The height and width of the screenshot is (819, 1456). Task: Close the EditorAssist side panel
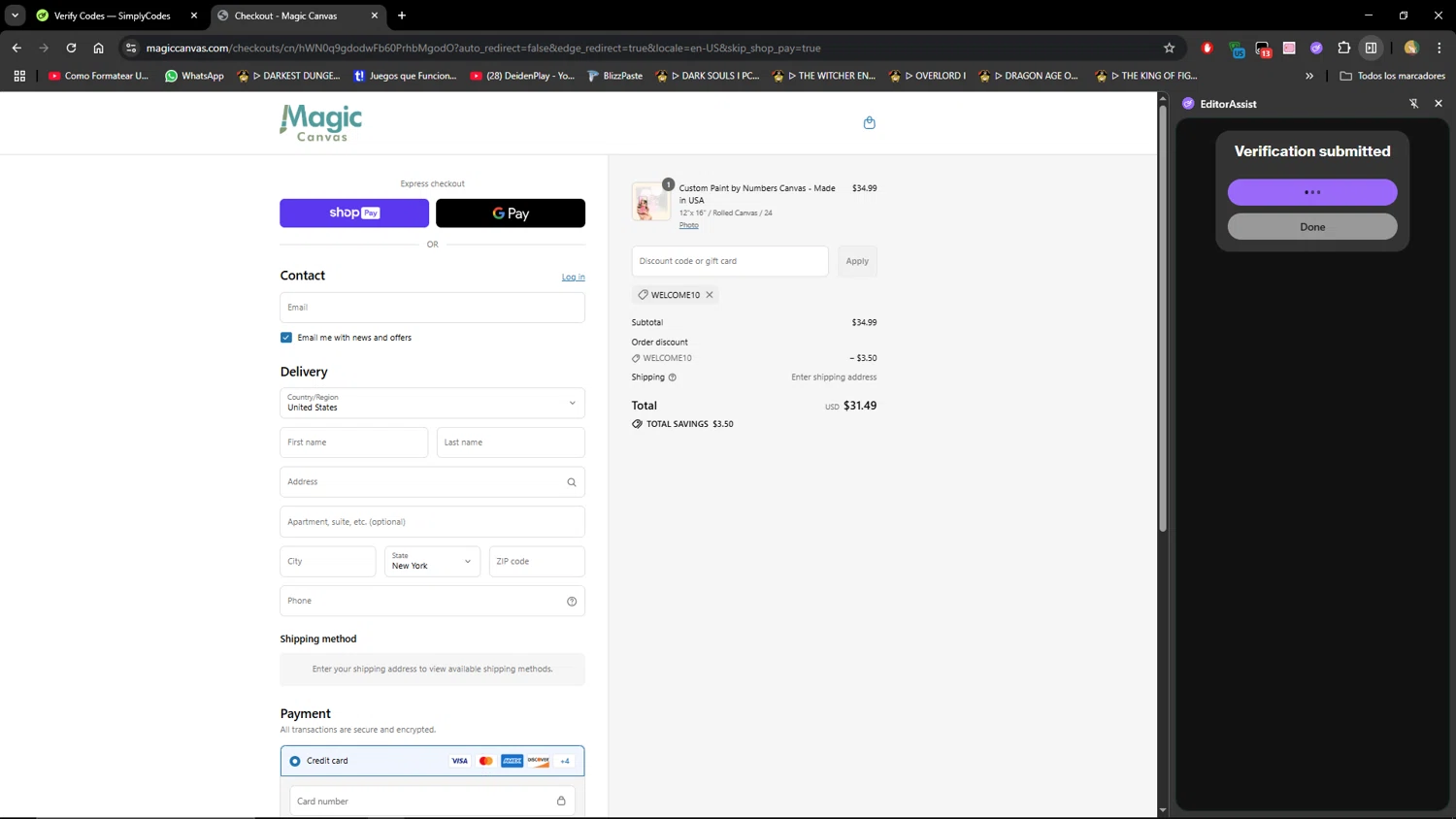pos(1439,104)
